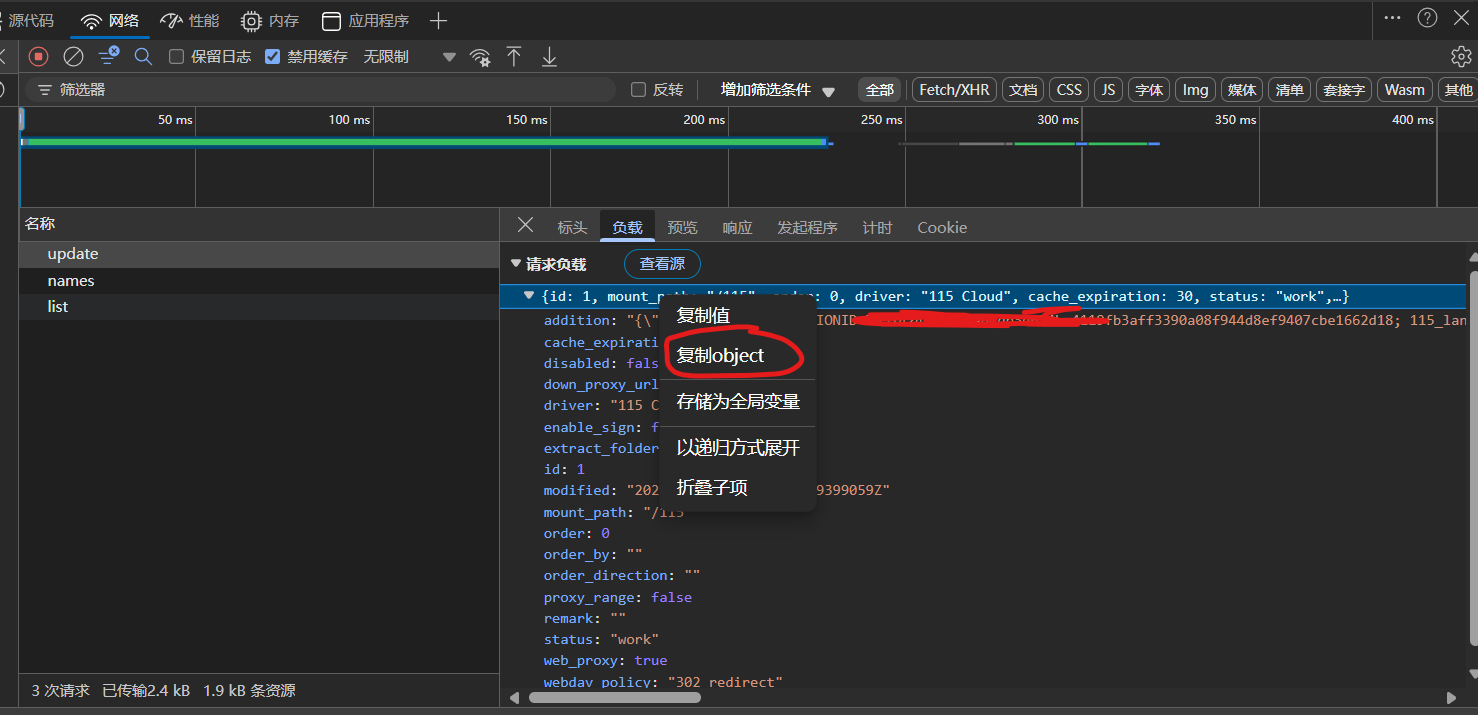Close the request details pane
1478x715 pixels.
(x=525, y=225)
